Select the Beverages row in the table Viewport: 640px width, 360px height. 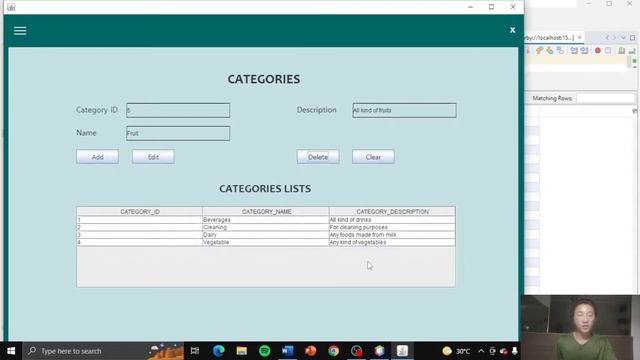pos(266,220)
